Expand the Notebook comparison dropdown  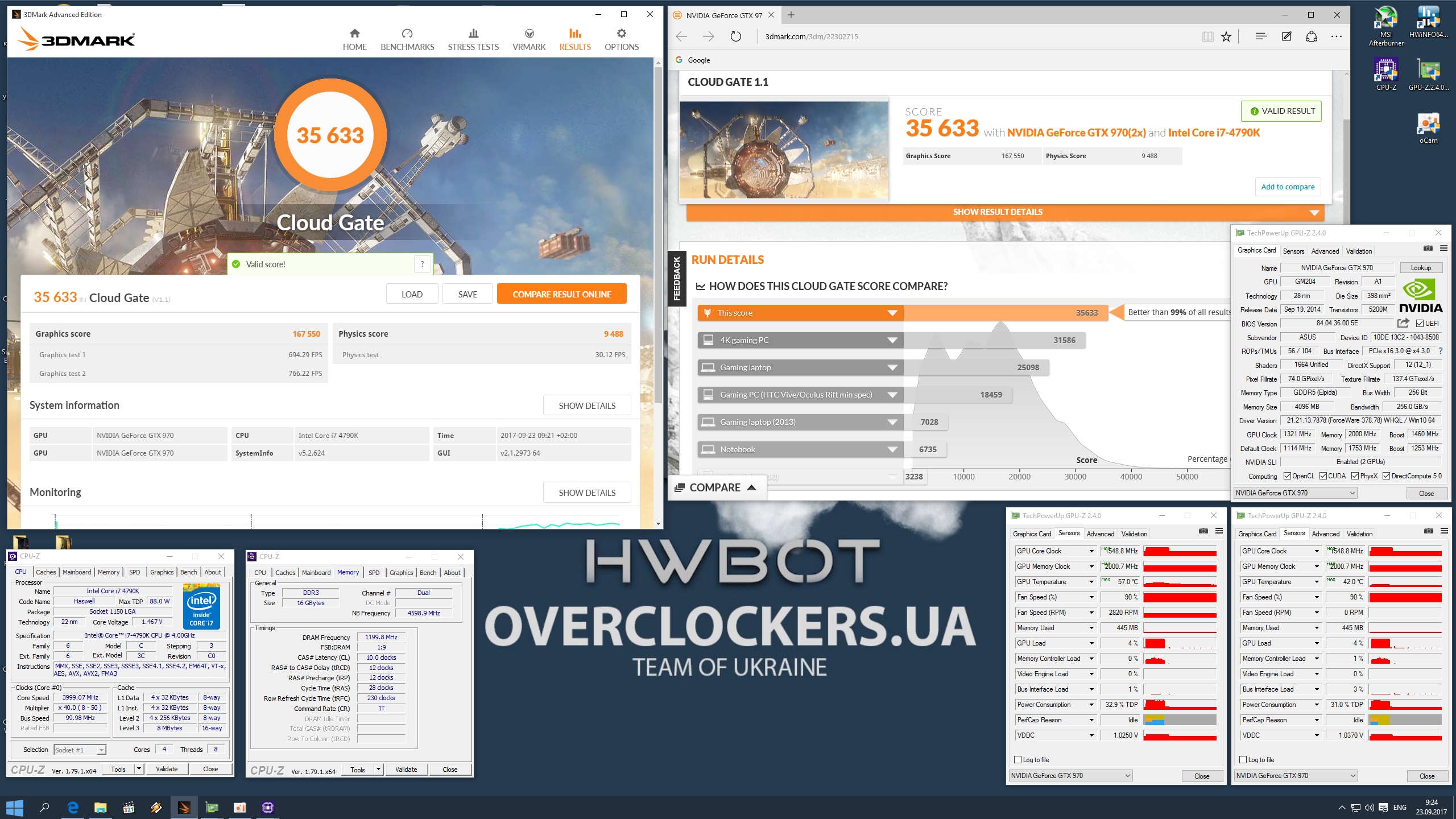892,449
